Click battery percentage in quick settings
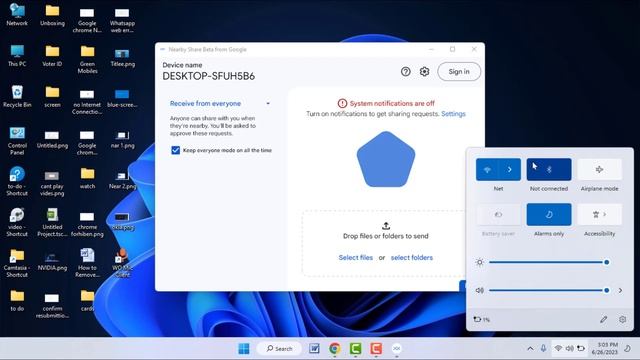 coord(482,320)
